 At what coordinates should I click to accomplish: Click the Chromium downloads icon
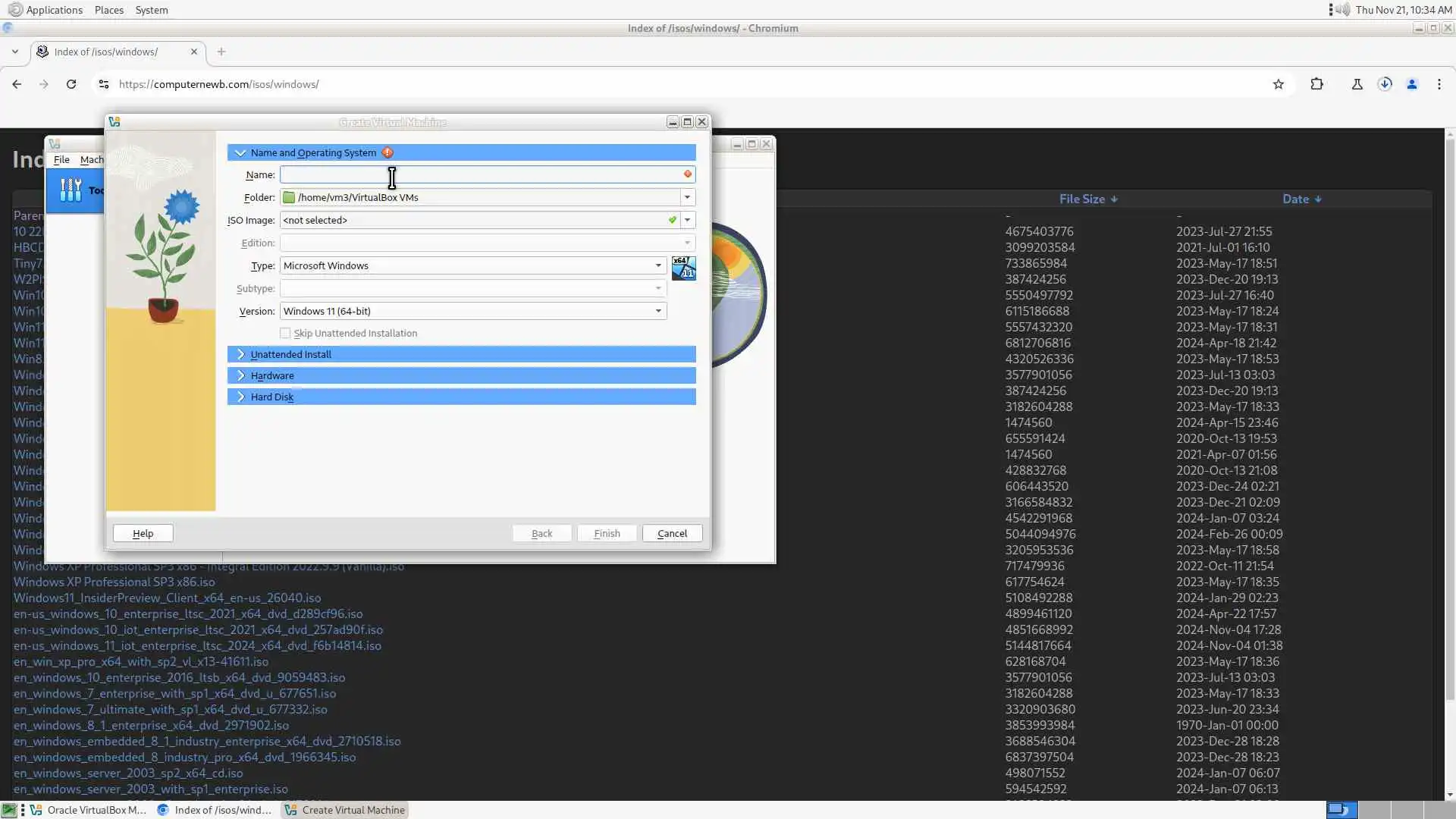1385,84
